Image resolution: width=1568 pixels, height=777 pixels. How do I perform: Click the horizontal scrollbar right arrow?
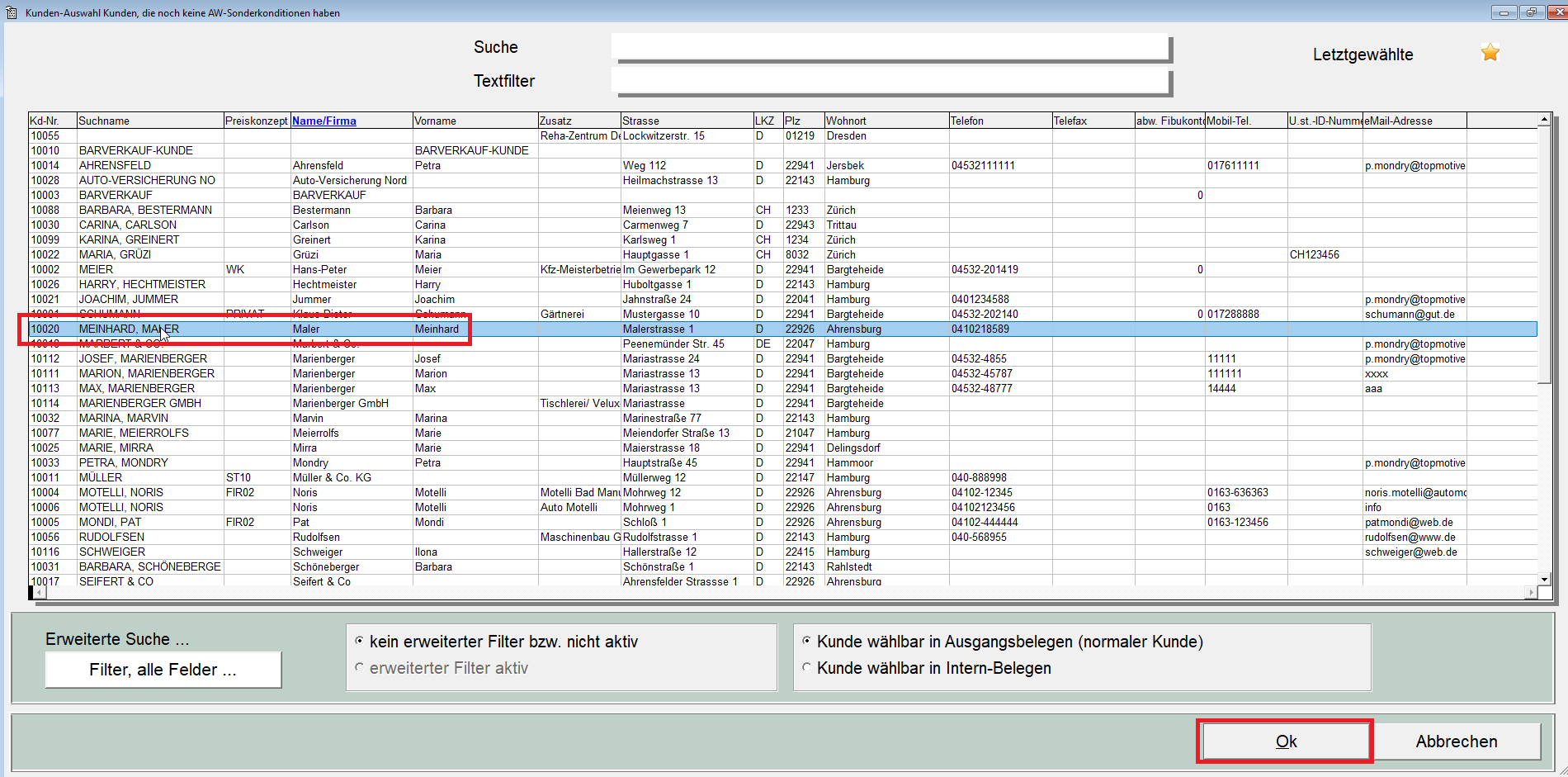coord(1531,592)
